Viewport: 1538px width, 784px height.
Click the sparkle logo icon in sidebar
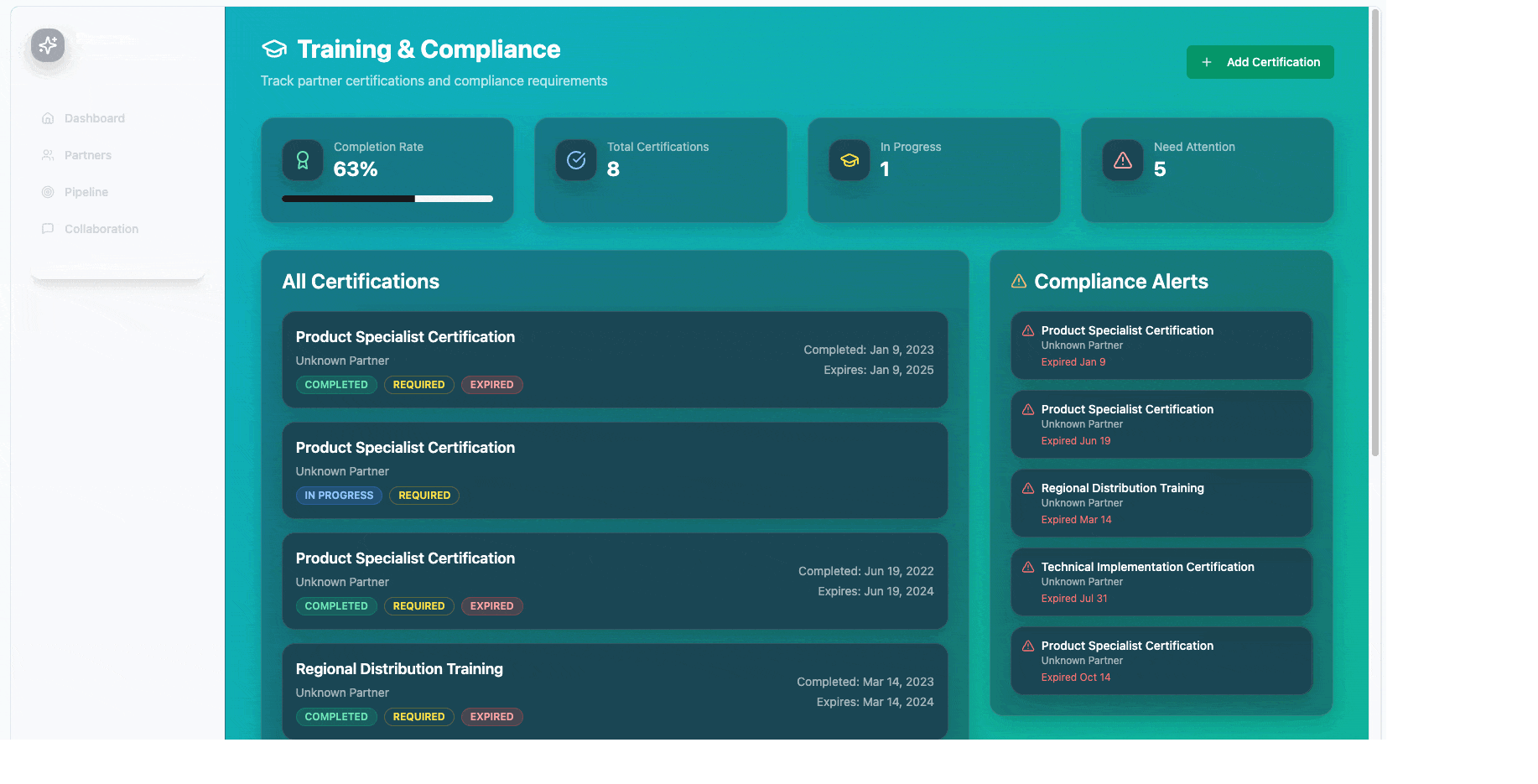point(48,44)
